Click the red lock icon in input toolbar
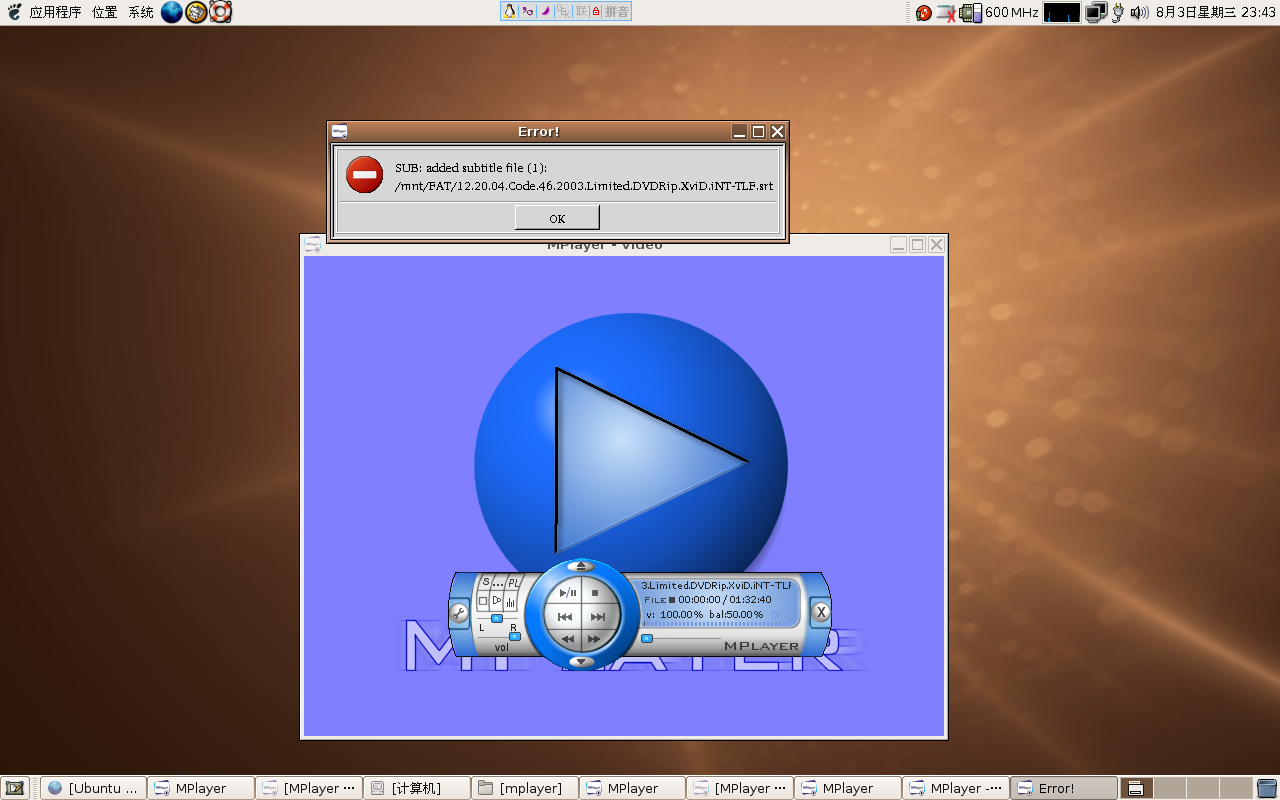The image size is (1280, 800). pyautogui.click(x=596, y=11)
